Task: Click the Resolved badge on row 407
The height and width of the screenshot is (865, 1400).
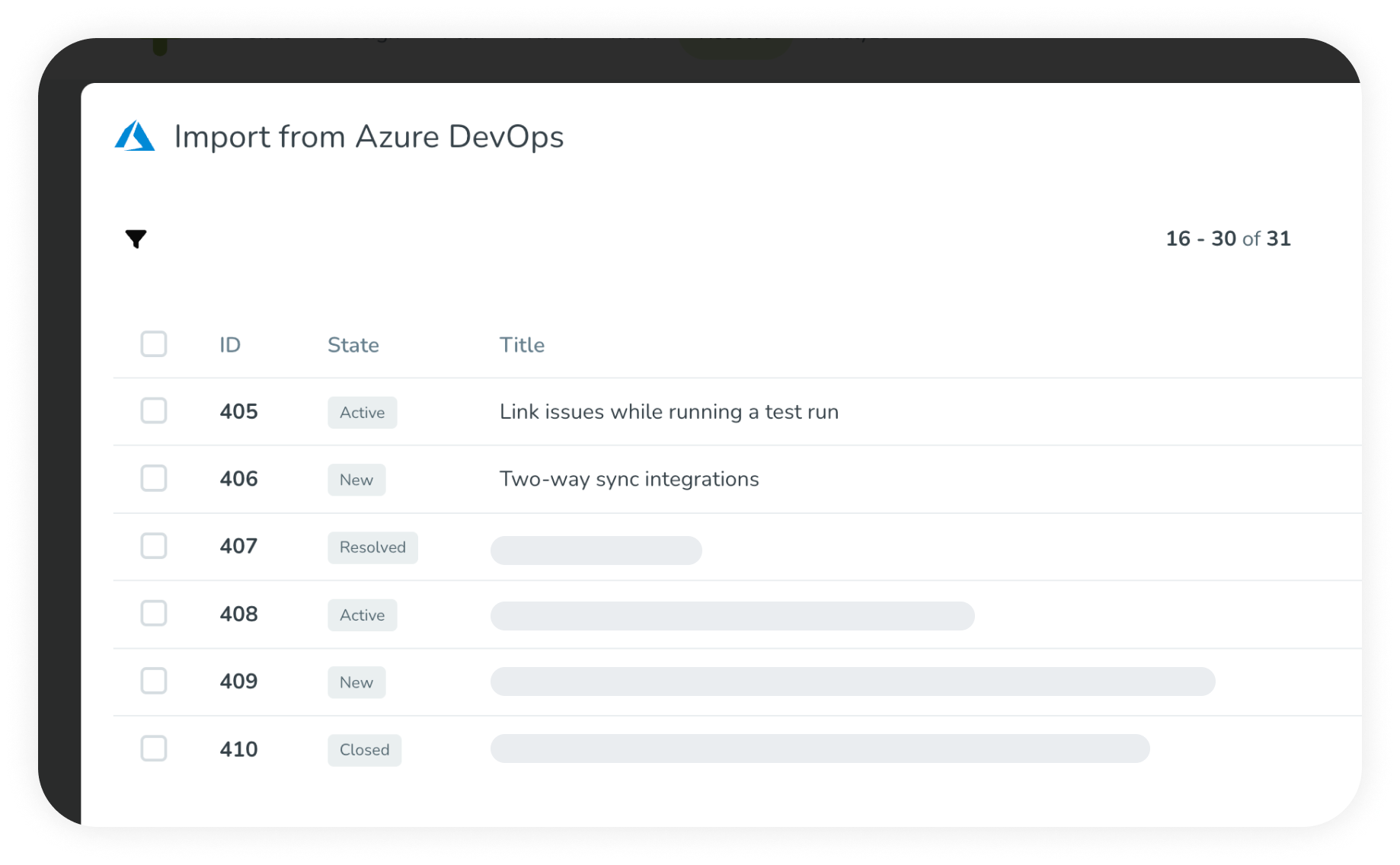Action: (372, 547)
